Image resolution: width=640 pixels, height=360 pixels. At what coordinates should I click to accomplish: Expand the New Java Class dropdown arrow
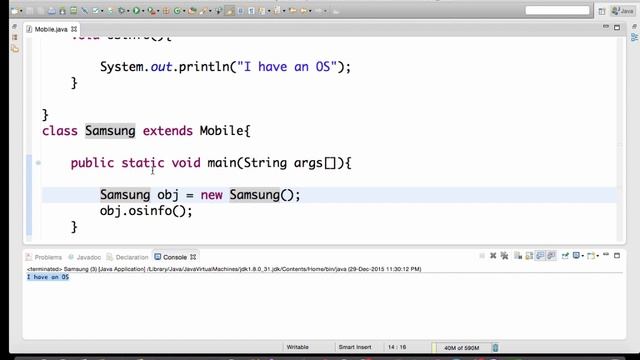click(184, 11)
